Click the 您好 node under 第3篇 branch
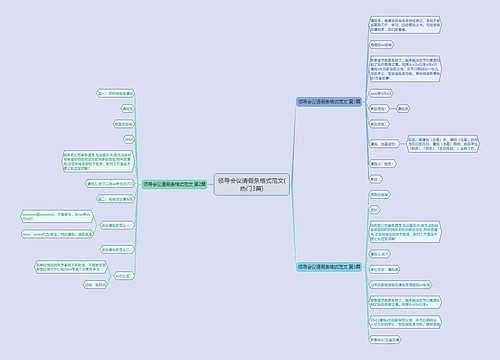Screen dimensions: 500x360 pyautogui.click(x=375, y=210)
